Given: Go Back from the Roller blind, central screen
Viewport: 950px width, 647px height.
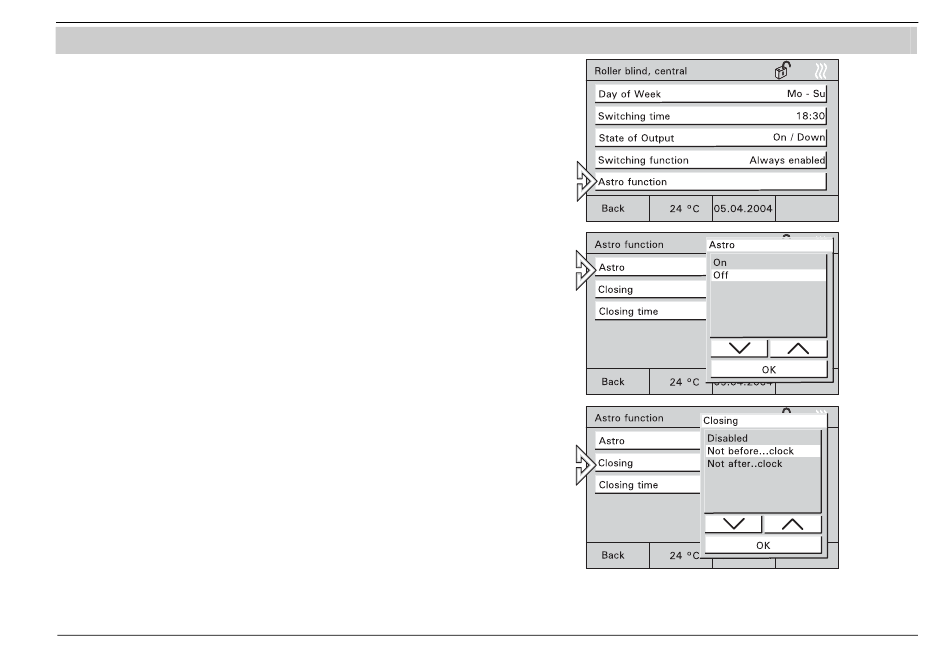Looking at the screenshot, I should pos(618,208).
